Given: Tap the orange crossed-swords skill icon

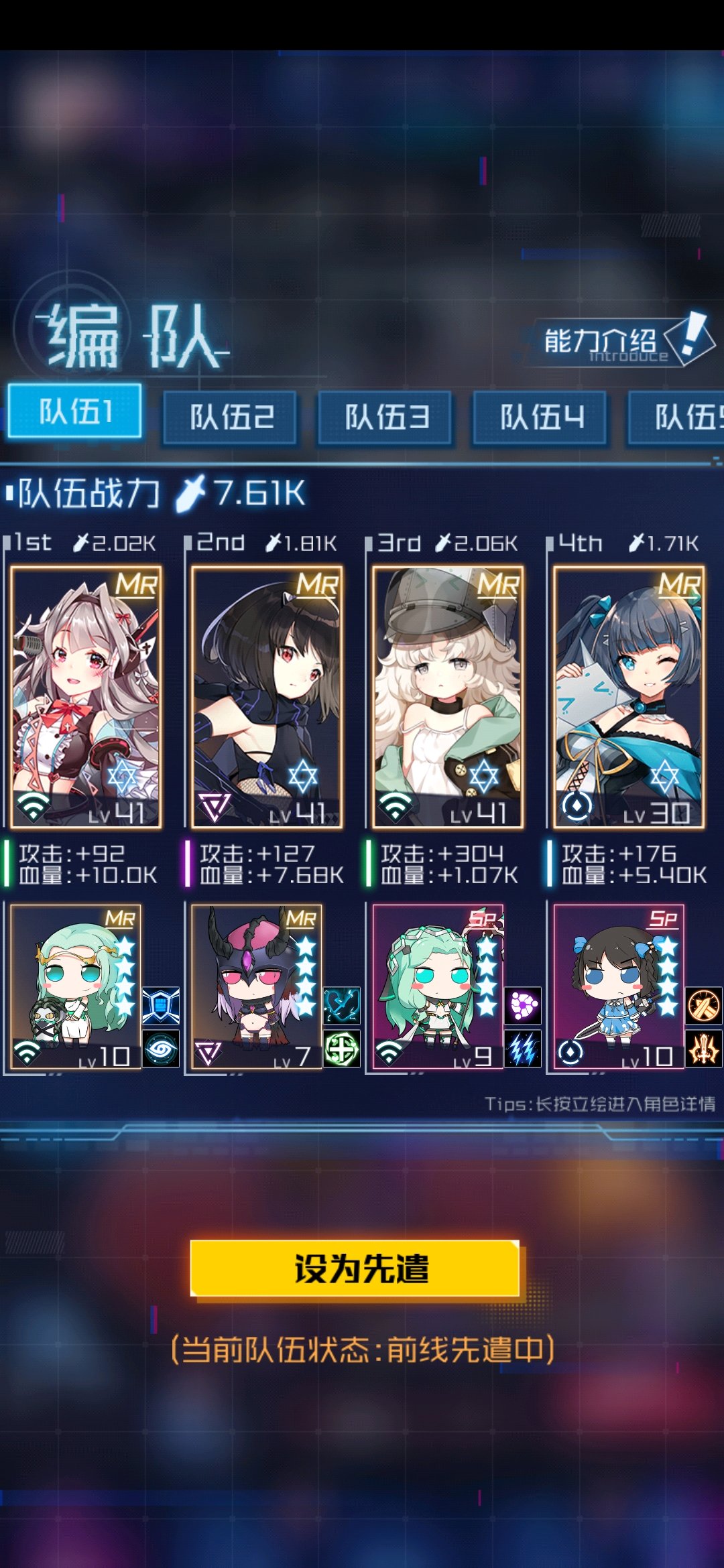Looking at the screenshot, I should pyautogui.click(x=704, y=1005).
